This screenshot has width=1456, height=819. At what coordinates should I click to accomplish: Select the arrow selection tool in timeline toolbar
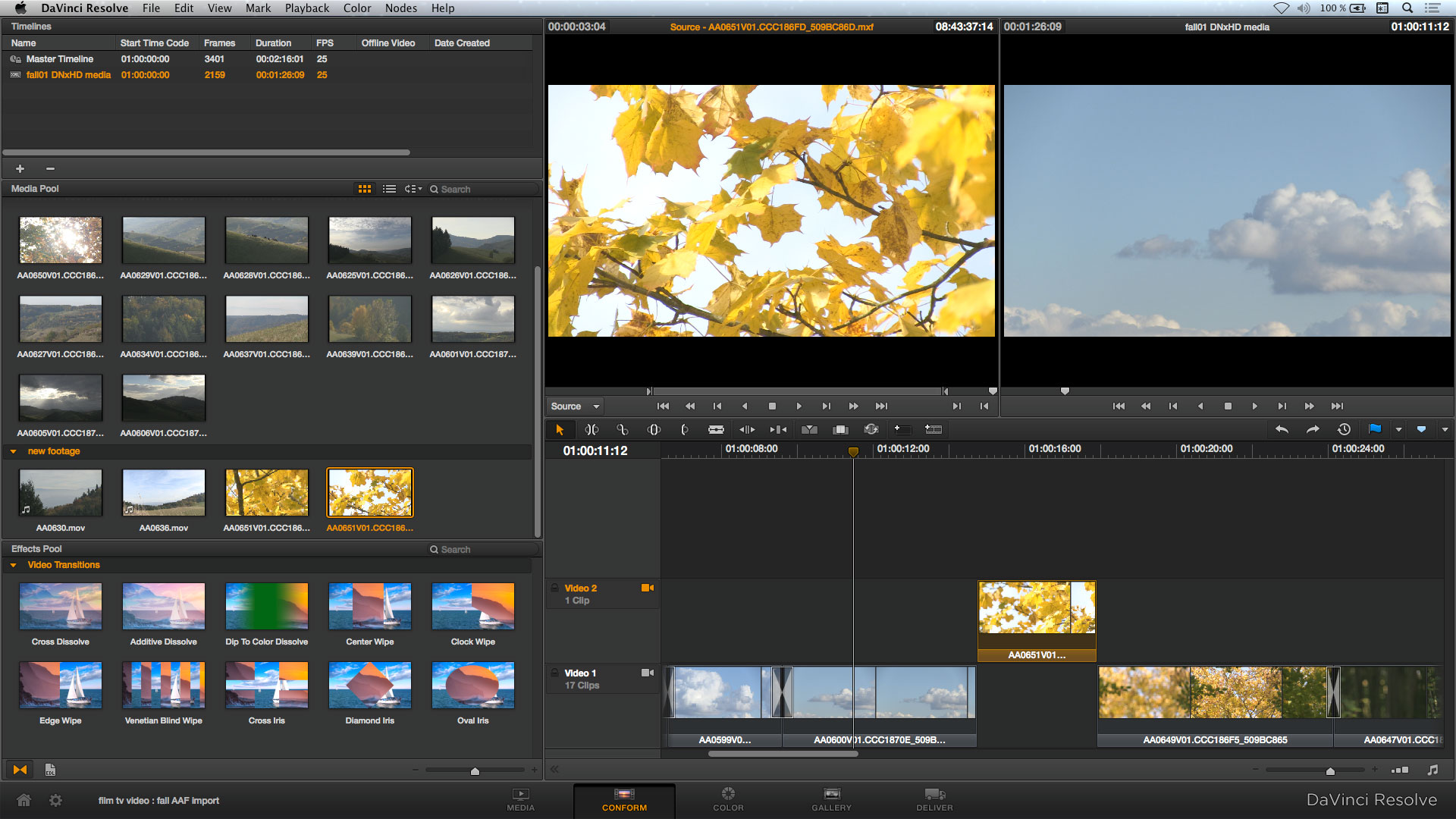560,430
